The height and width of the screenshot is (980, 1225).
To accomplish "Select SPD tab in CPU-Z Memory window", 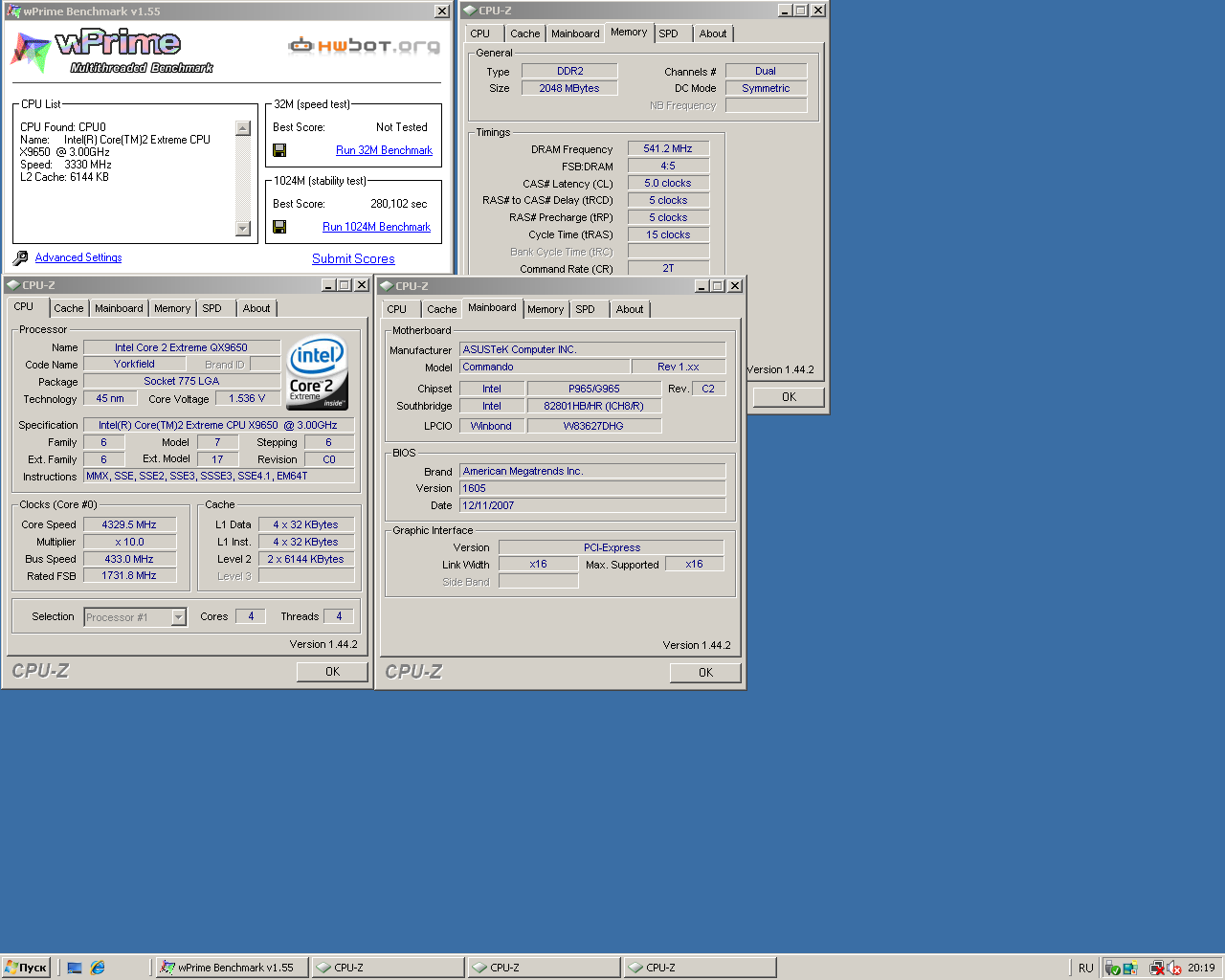I will (x=669, y=33).
